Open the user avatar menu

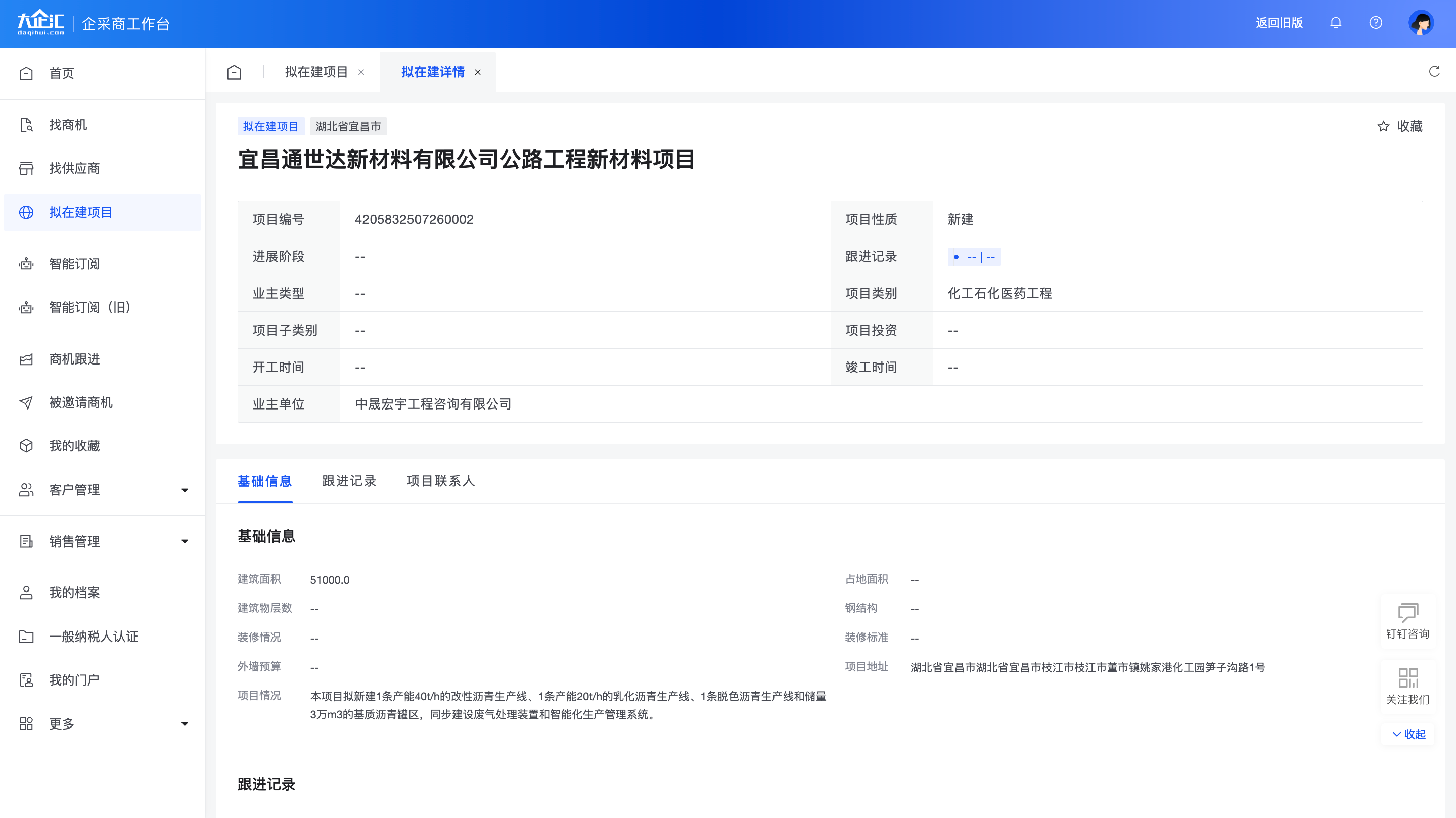coord(1421,23)
